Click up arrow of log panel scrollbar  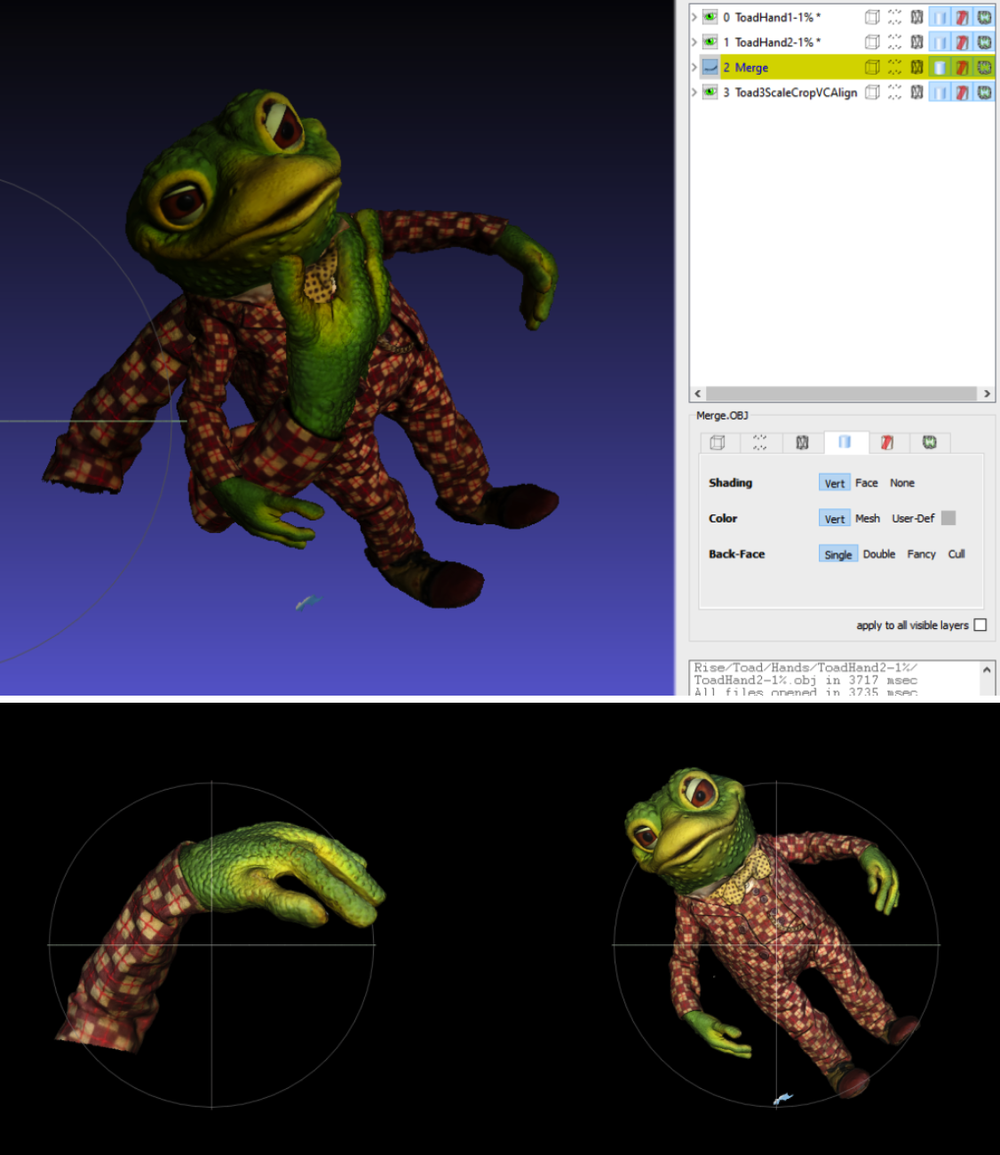pyautogui.click(x=987, y=670)
